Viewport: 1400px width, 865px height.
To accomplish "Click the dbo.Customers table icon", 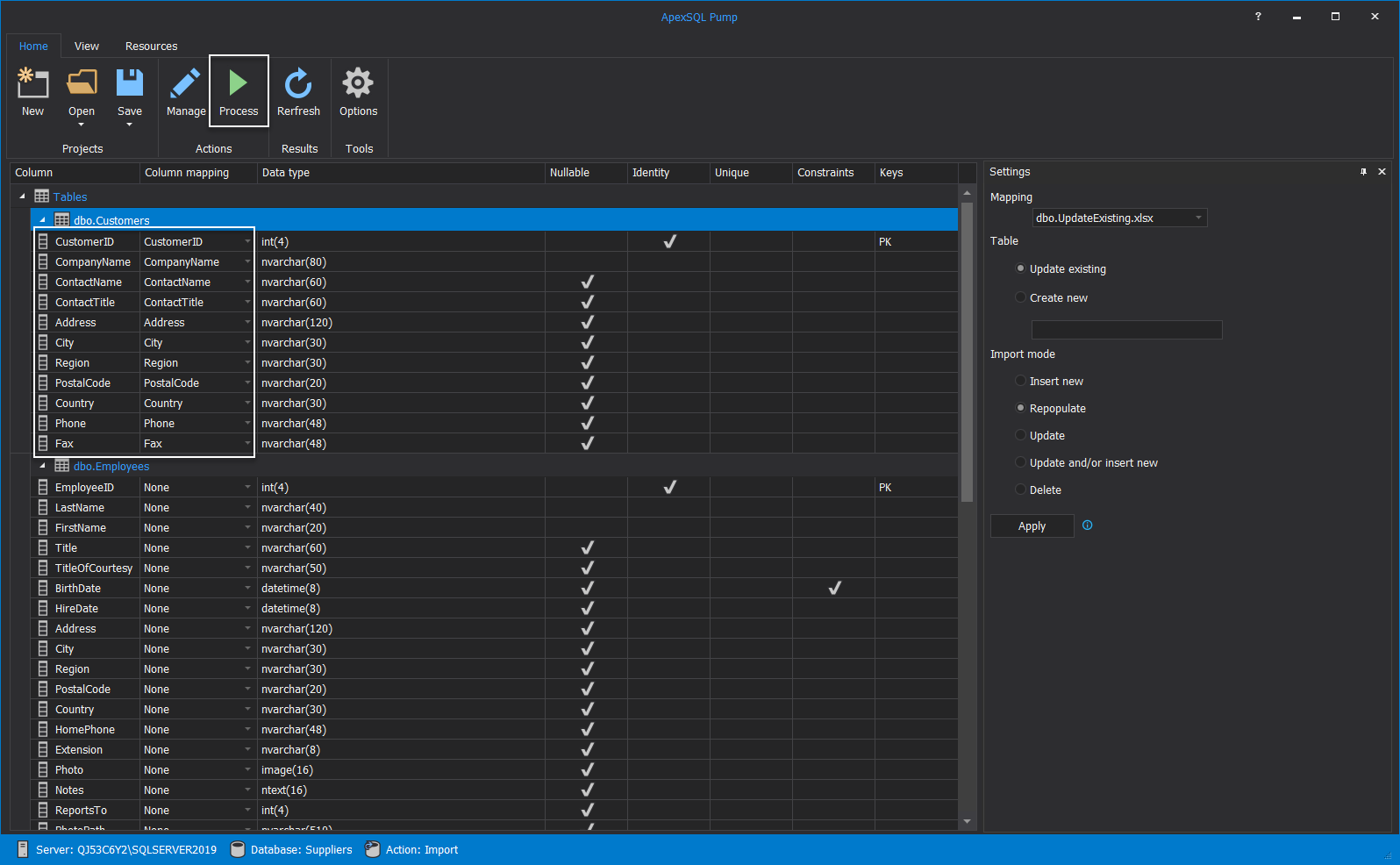I will coord(62,220).
